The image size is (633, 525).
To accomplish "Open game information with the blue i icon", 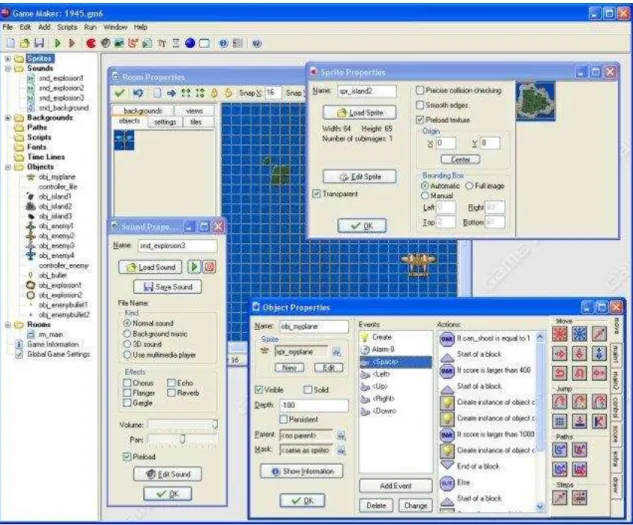I will [x=223, y=43].
